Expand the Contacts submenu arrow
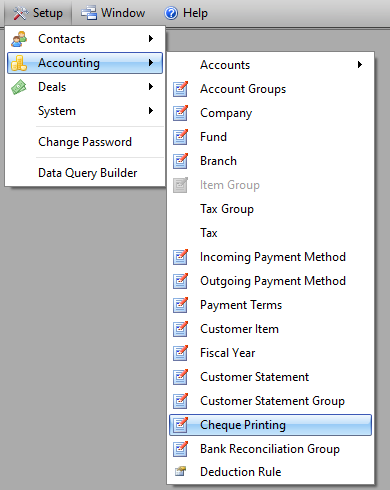Screen dimensions: 390x490 coord(151,39)
